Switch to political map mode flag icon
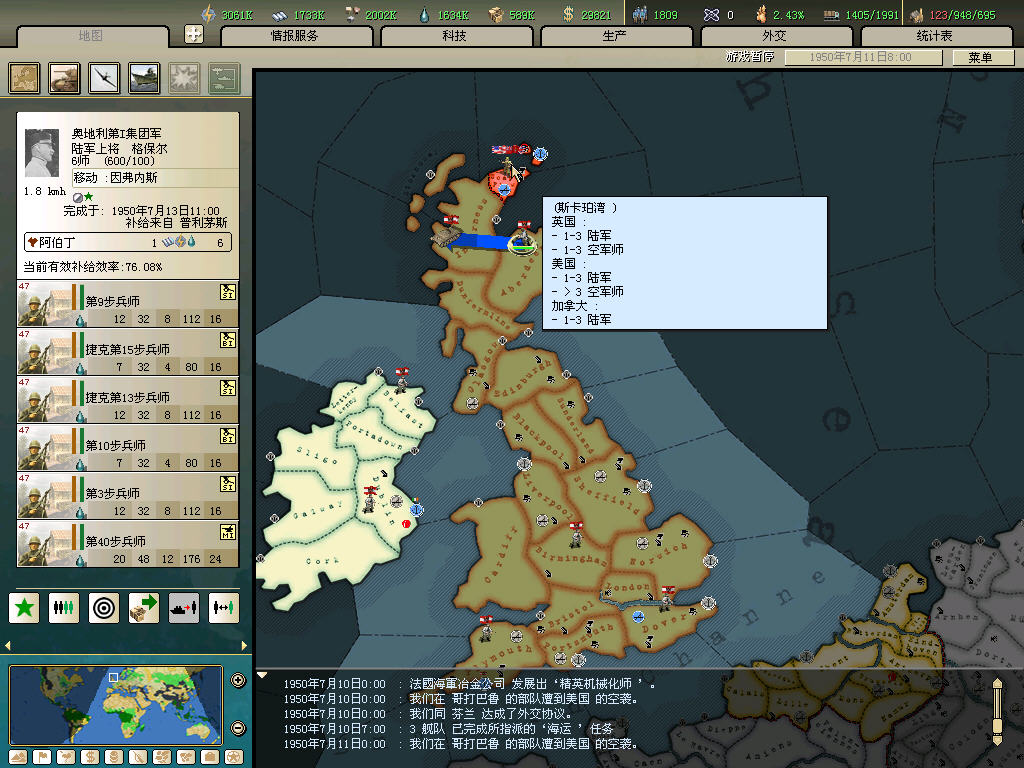The width and height of the screenshot is (1024, 768). (x=42, y=758)
